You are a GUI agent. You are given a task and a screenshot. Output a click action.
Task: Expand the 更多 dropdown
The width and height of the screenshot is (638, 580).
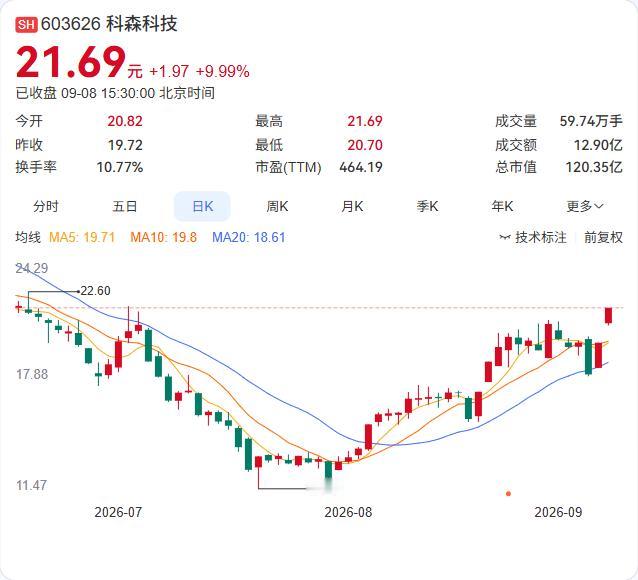coord(584,206)
